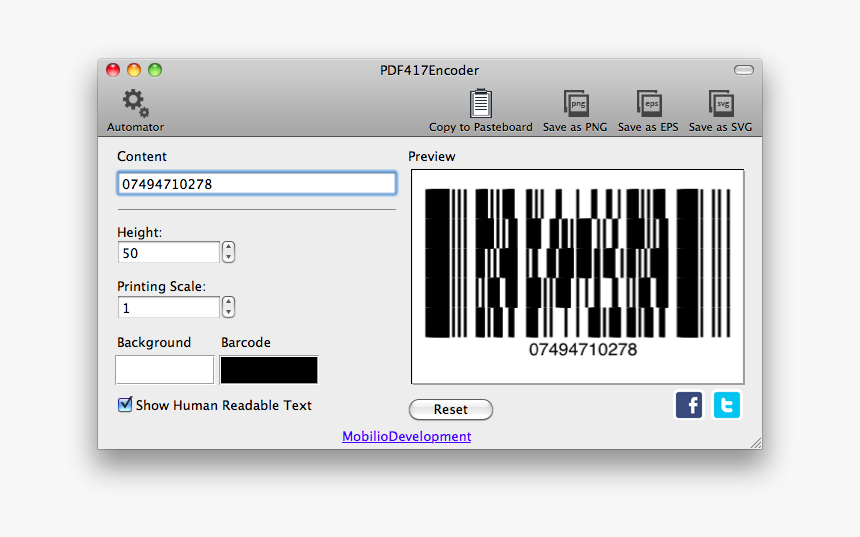Increase Printing Scale with the up arrow
The height and width of the screenshot is (537, 860).
point(229,302)
